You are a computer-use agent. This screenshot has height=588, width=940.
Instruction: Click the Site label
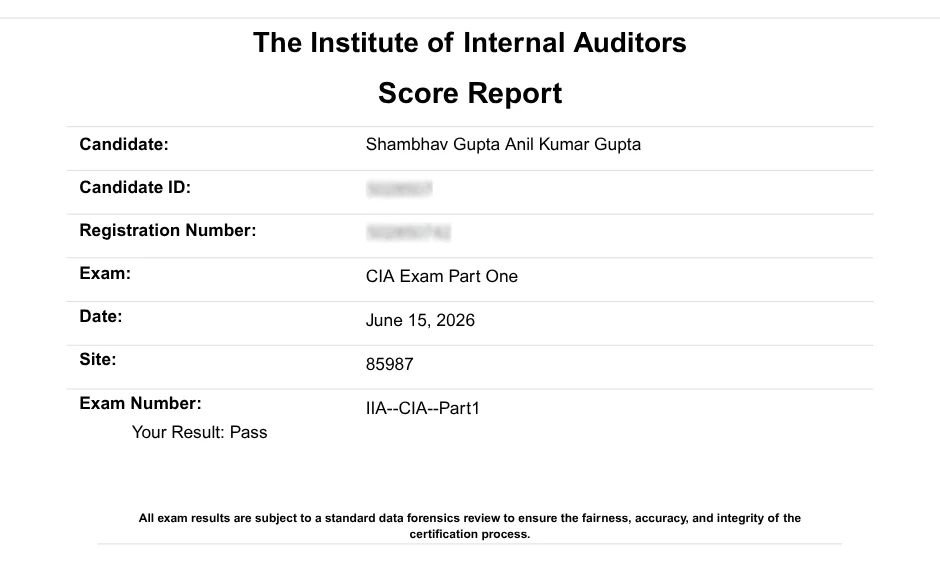click(x=98, y=360)
